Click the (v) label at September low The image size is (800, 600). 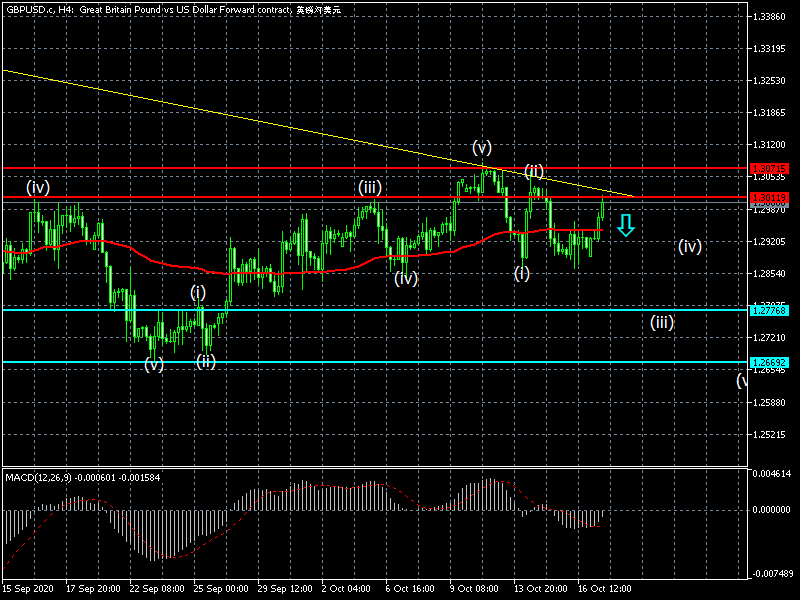153,364
